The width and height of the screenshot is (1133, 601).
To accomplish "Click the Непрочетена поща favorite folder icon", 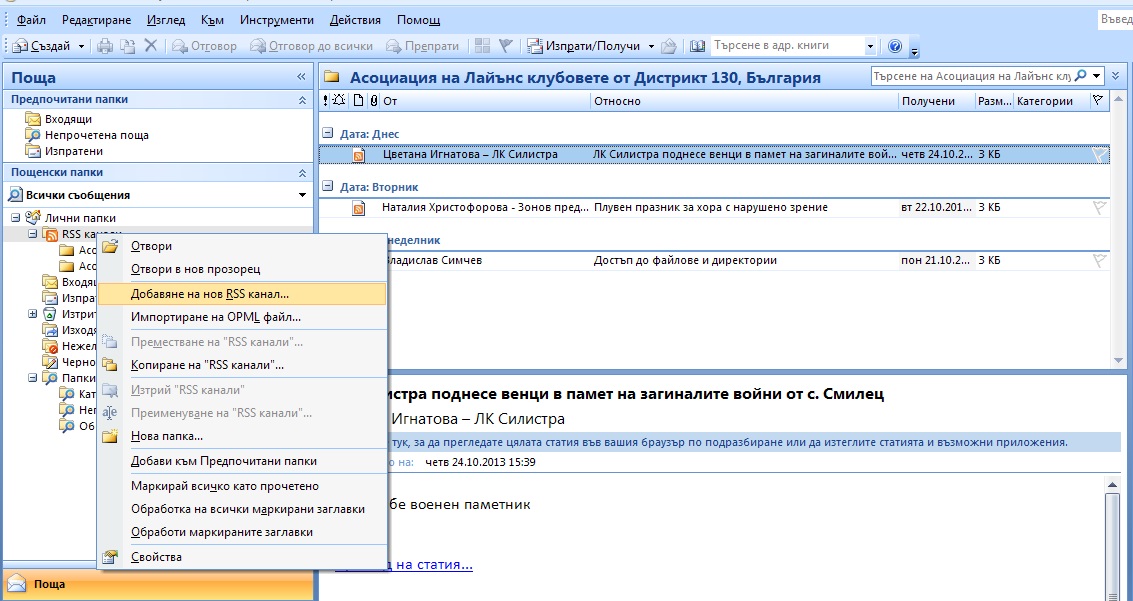I will pos(34,135).
